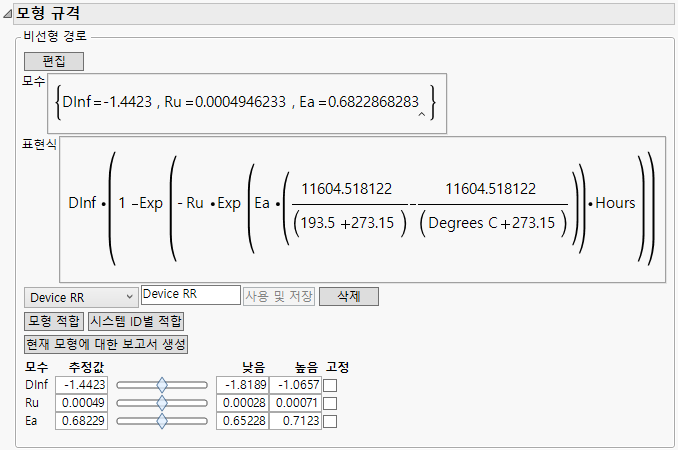Check the 고정 box for Ea

[330, 421]
